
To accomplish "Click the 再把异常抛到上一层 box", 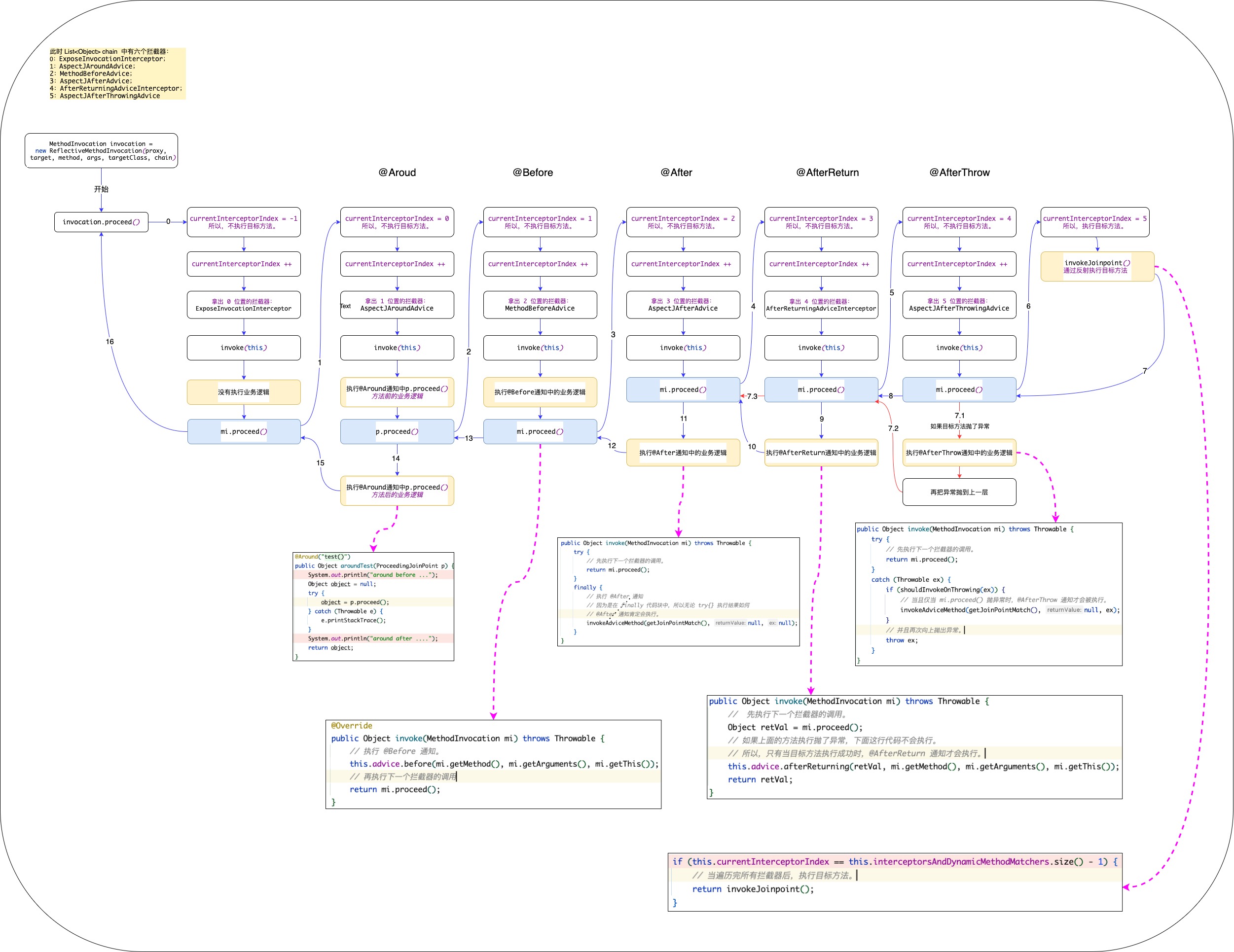I will point(959,492).
